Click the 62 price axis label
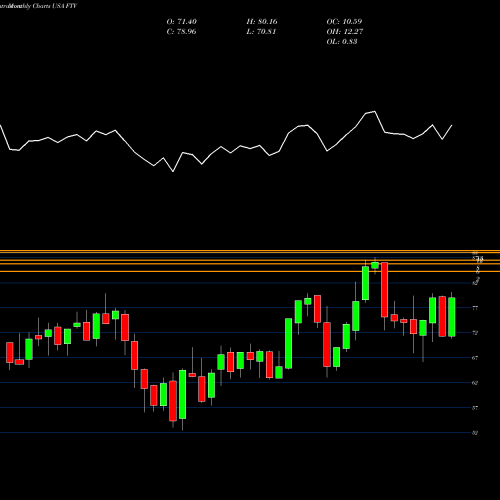The image size is (500, 500). tap(475, 383)
